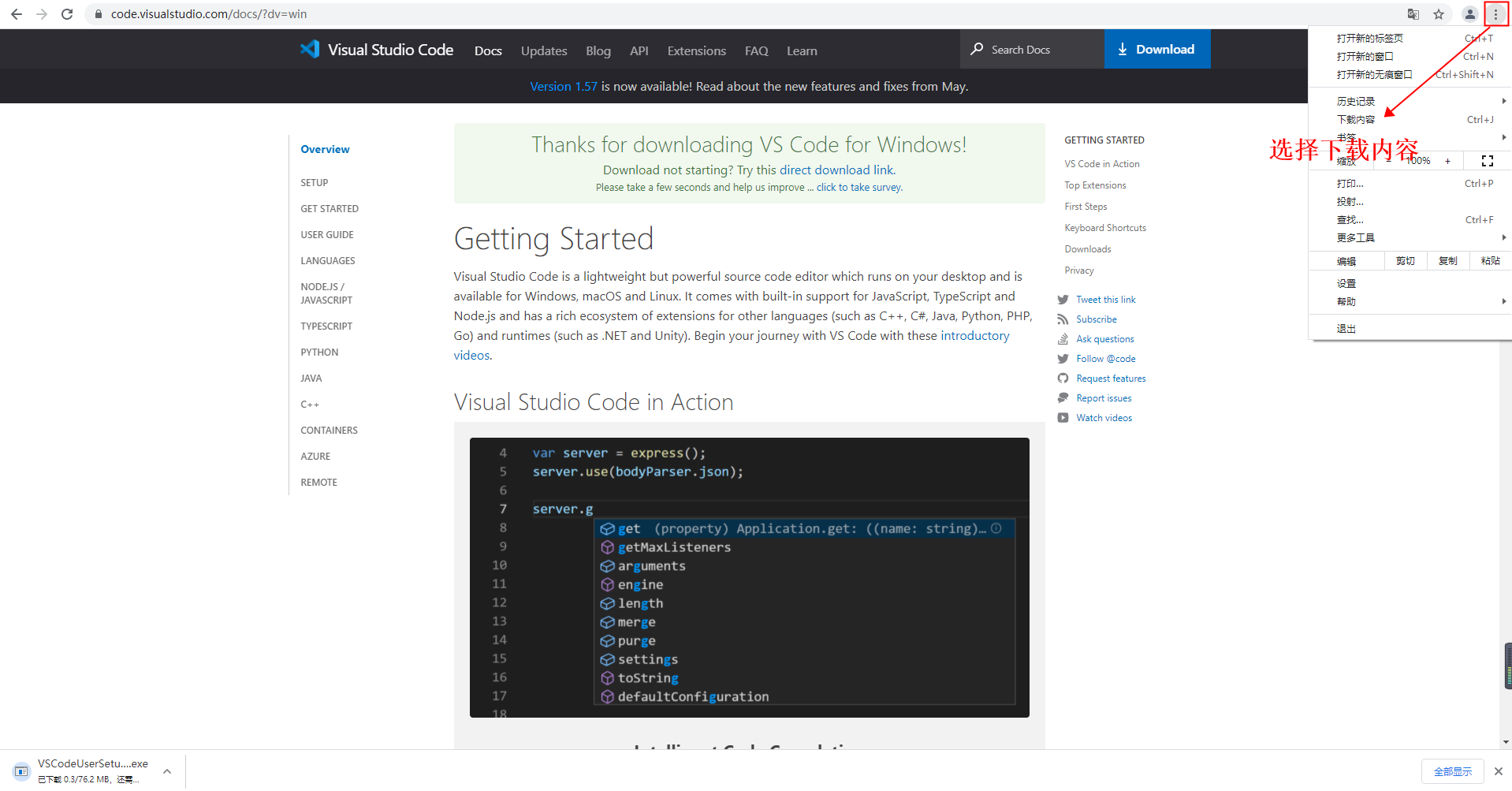Click the zoom in plus in Chrome menu
Image resolution: width=1512 pixels, height=791 pixels.
(1447, 161)
